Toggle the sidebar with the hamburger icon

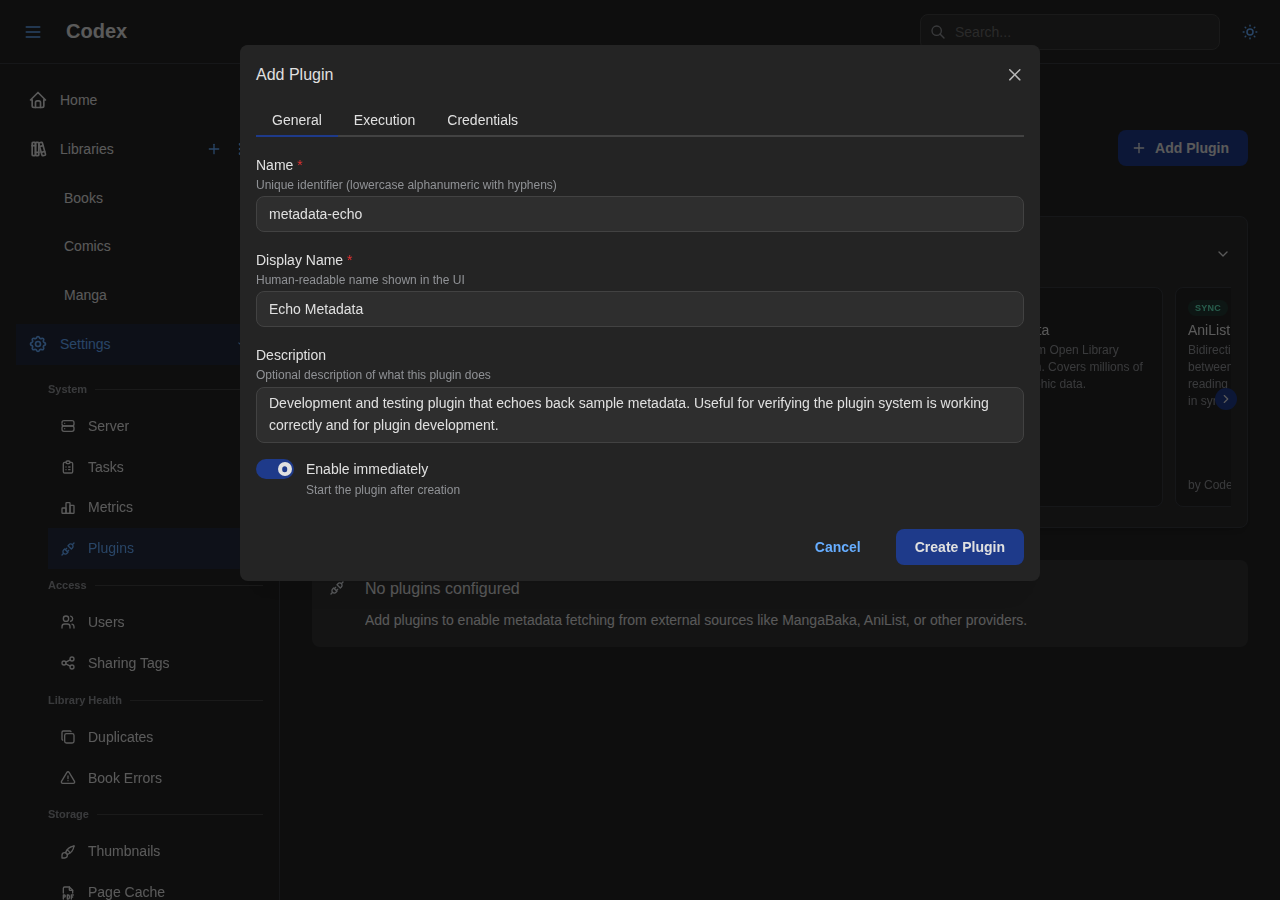coord(32,31)
